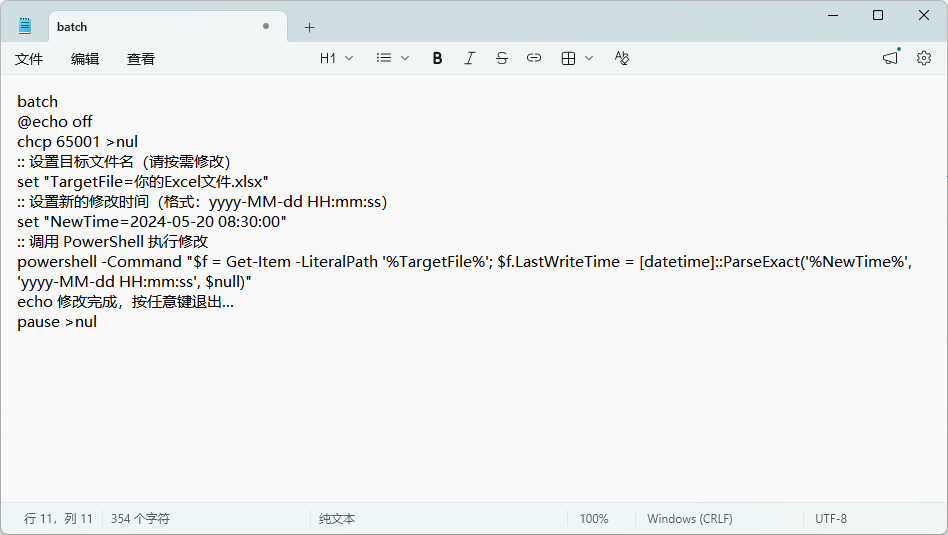Viewport: 948px width, 535px height.
Task: Click the bulleted list icon
Action: 384,58
